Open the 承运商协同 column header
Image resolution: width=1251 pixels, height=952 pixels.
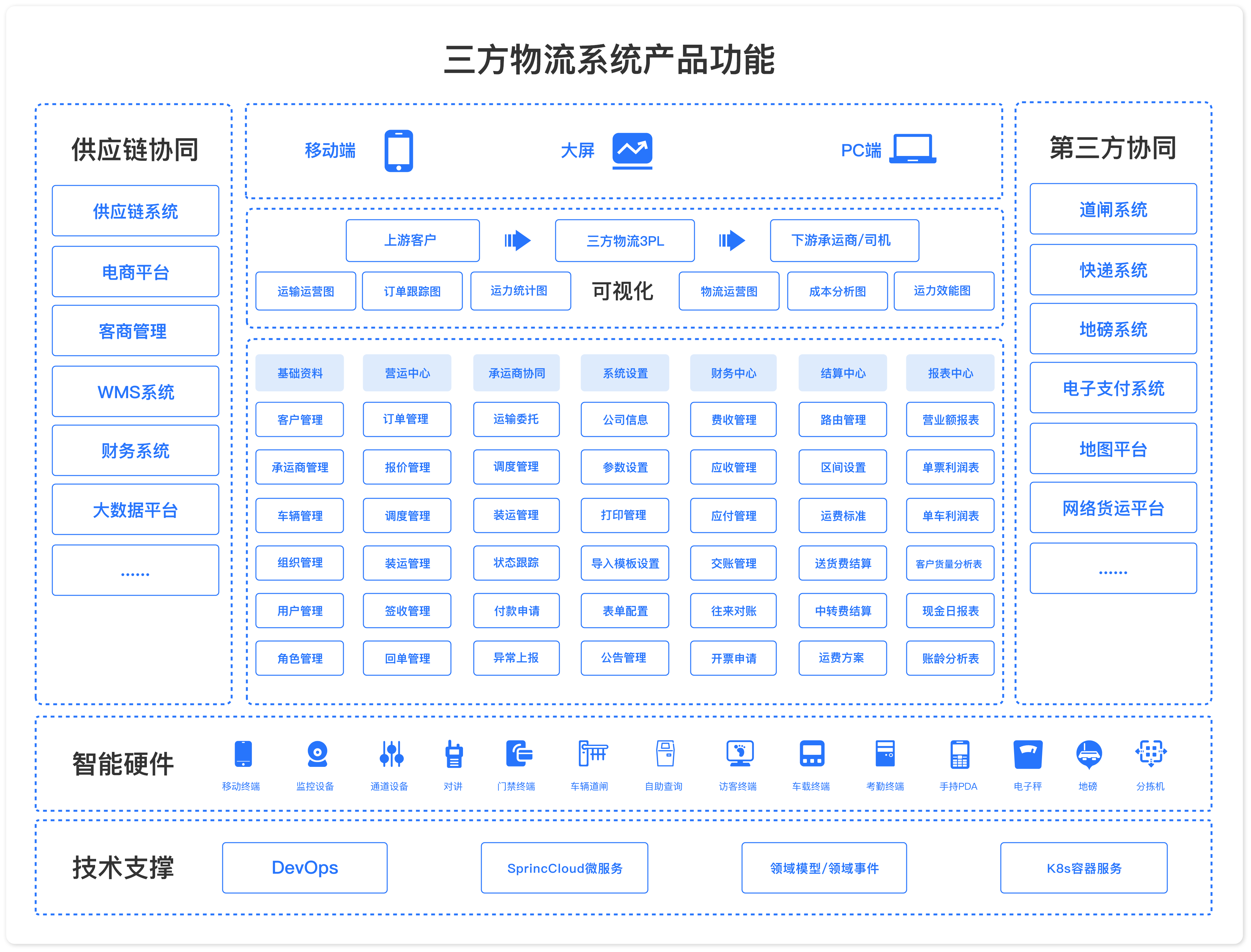[516, 373]
